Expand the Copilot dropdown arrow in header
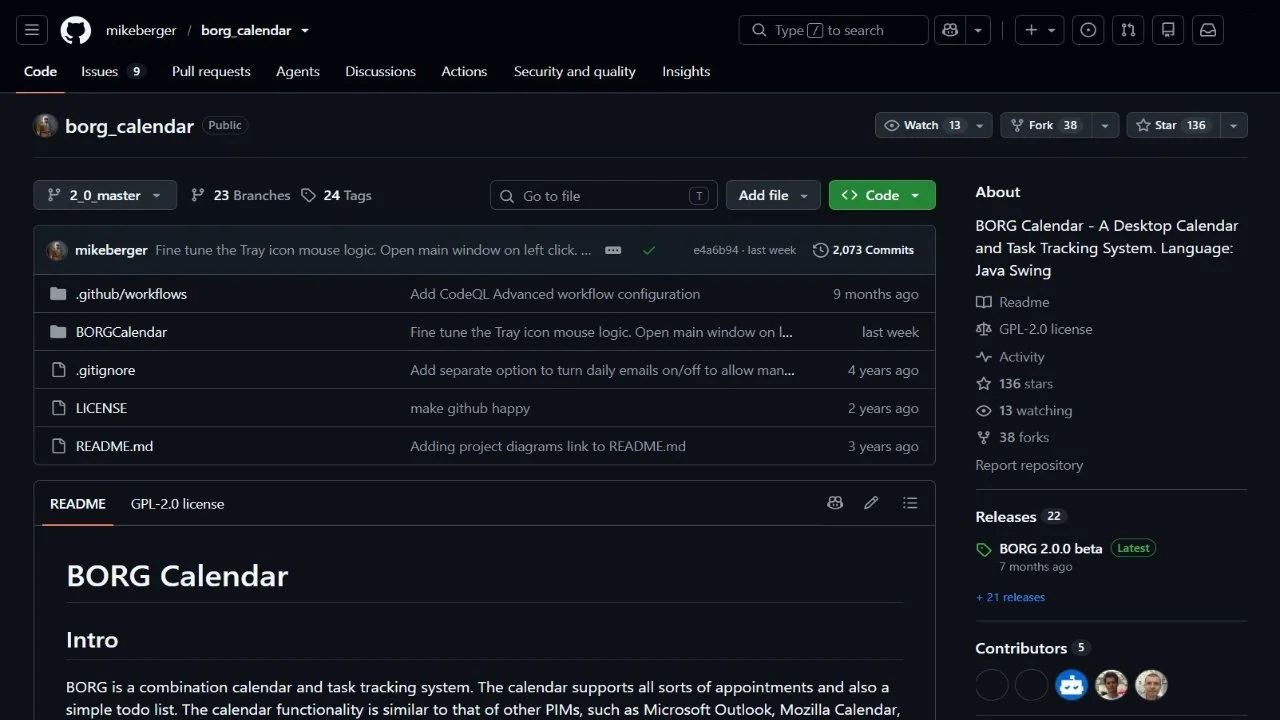The height and width of the screenshot is (720, 1280). click(x=979, y=30)
